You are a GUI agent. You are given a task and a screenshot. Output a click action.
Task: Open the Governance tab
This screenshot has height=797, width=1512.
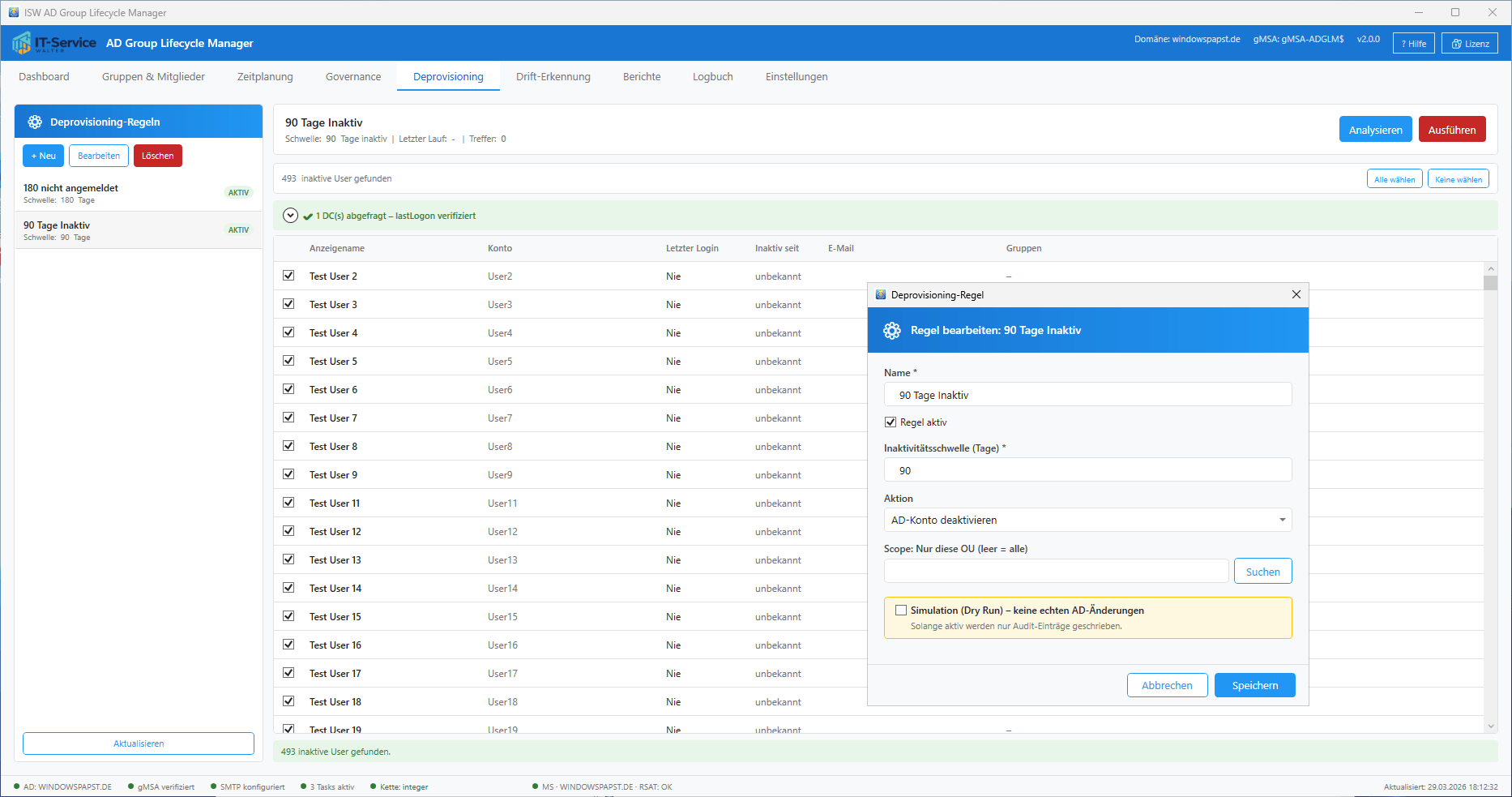[352, 77]
